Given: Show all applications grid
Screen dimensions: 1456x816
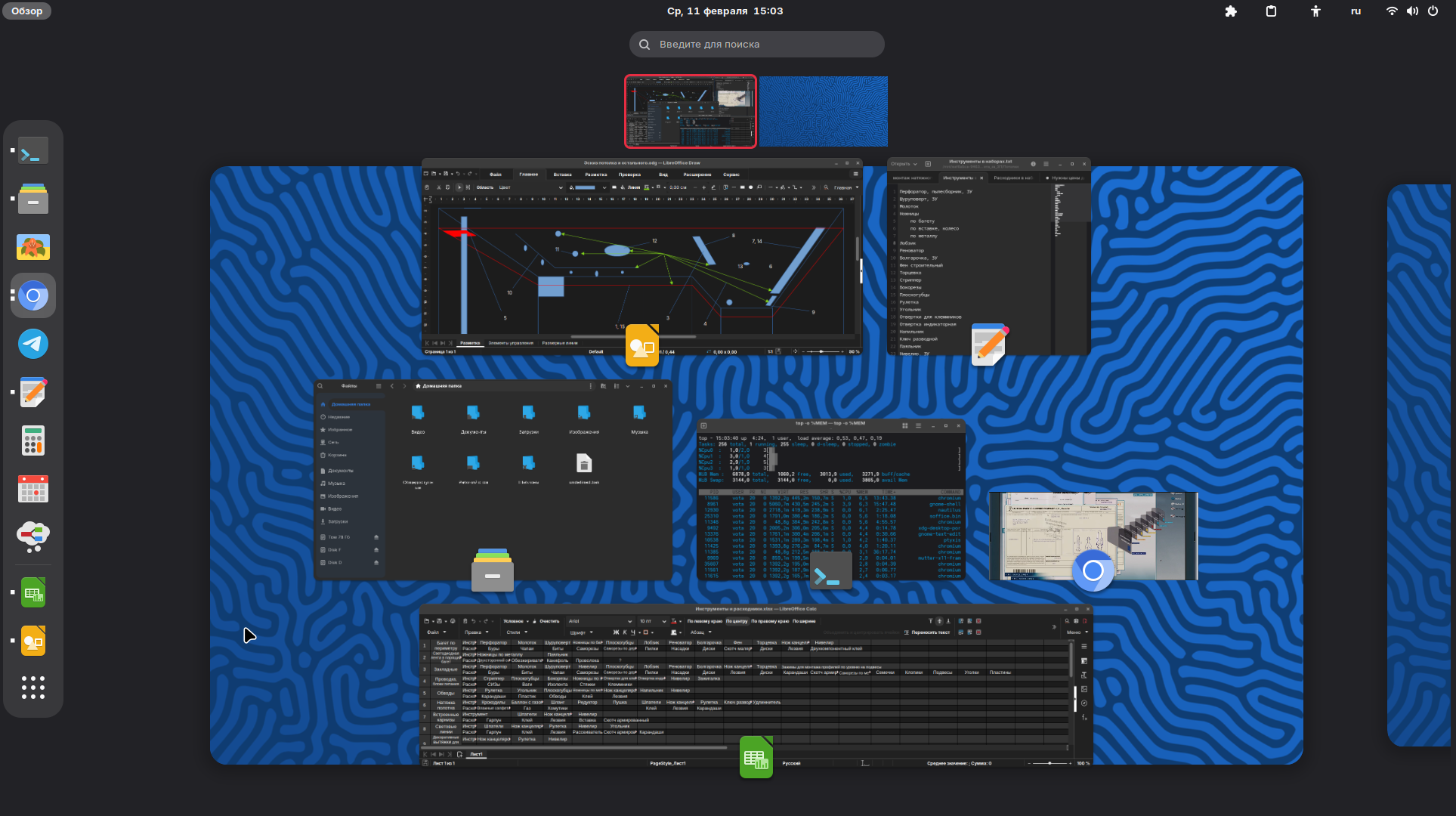Looking at the screenshot, I should click(33, 688).
